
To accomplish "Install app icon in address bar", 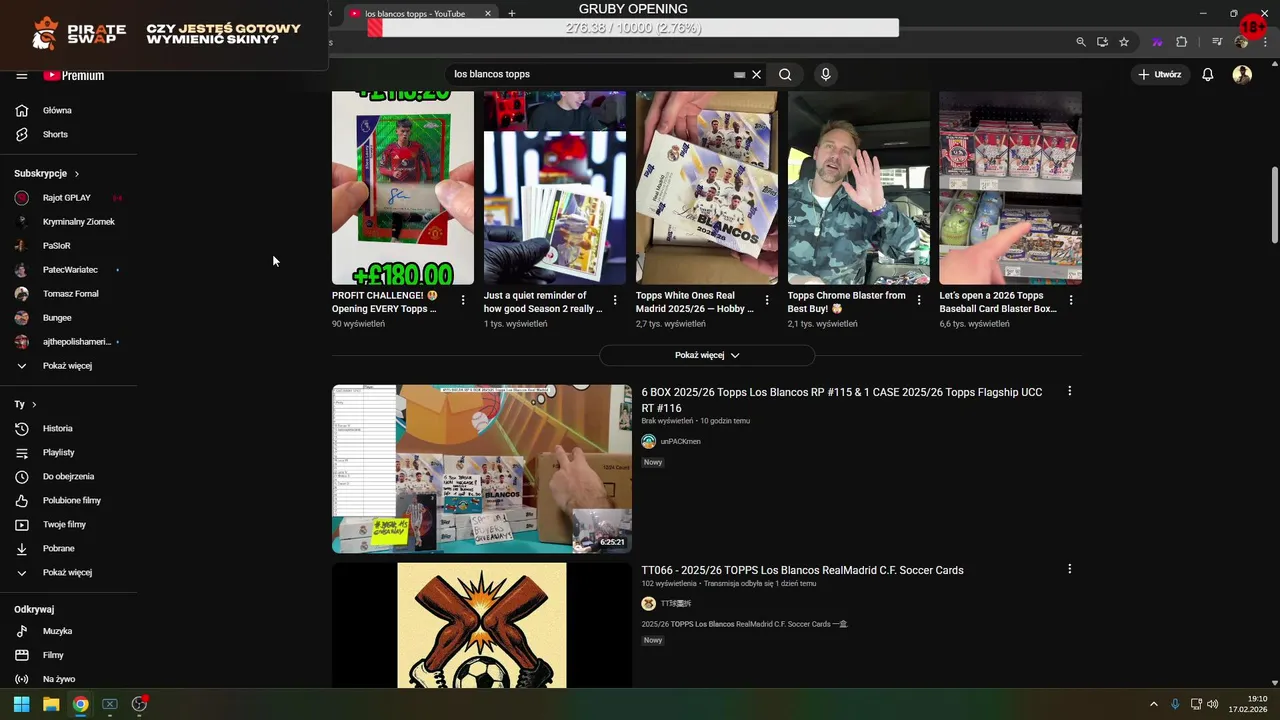I will [1102, 42].
